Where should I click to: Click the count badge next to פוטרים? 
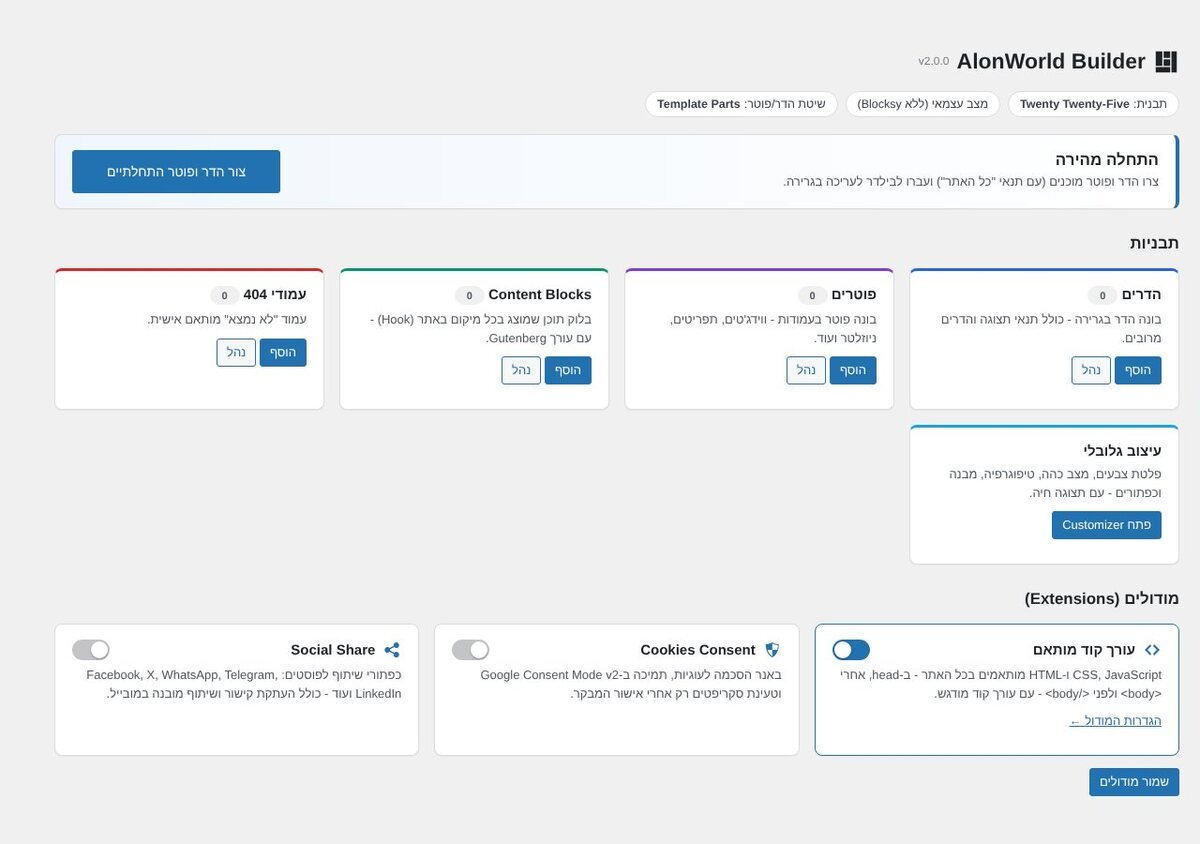click(813, 296)
